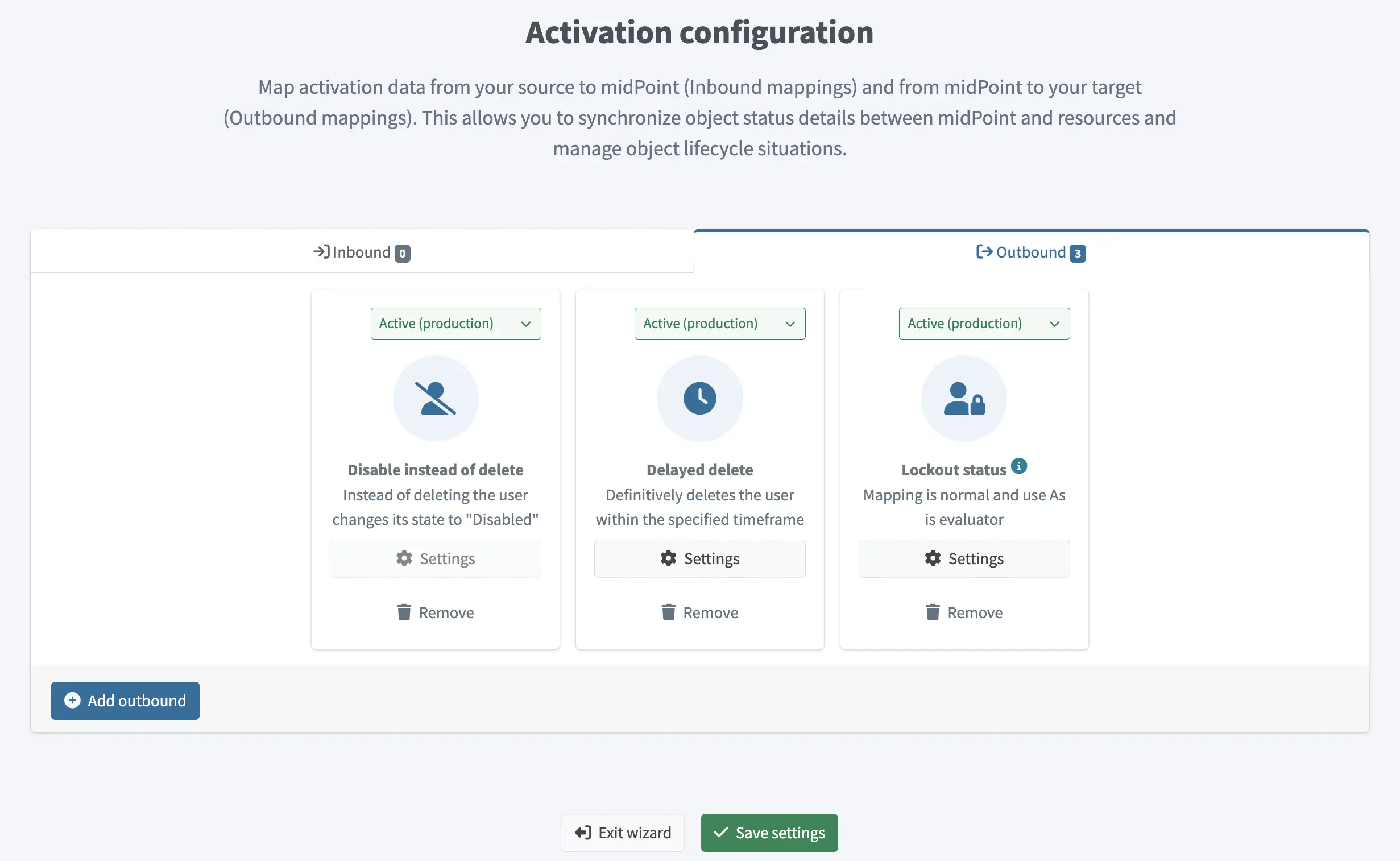
Task: Click the gear icon in Delayed delete Settings button
Action: (x=668, y=558)
